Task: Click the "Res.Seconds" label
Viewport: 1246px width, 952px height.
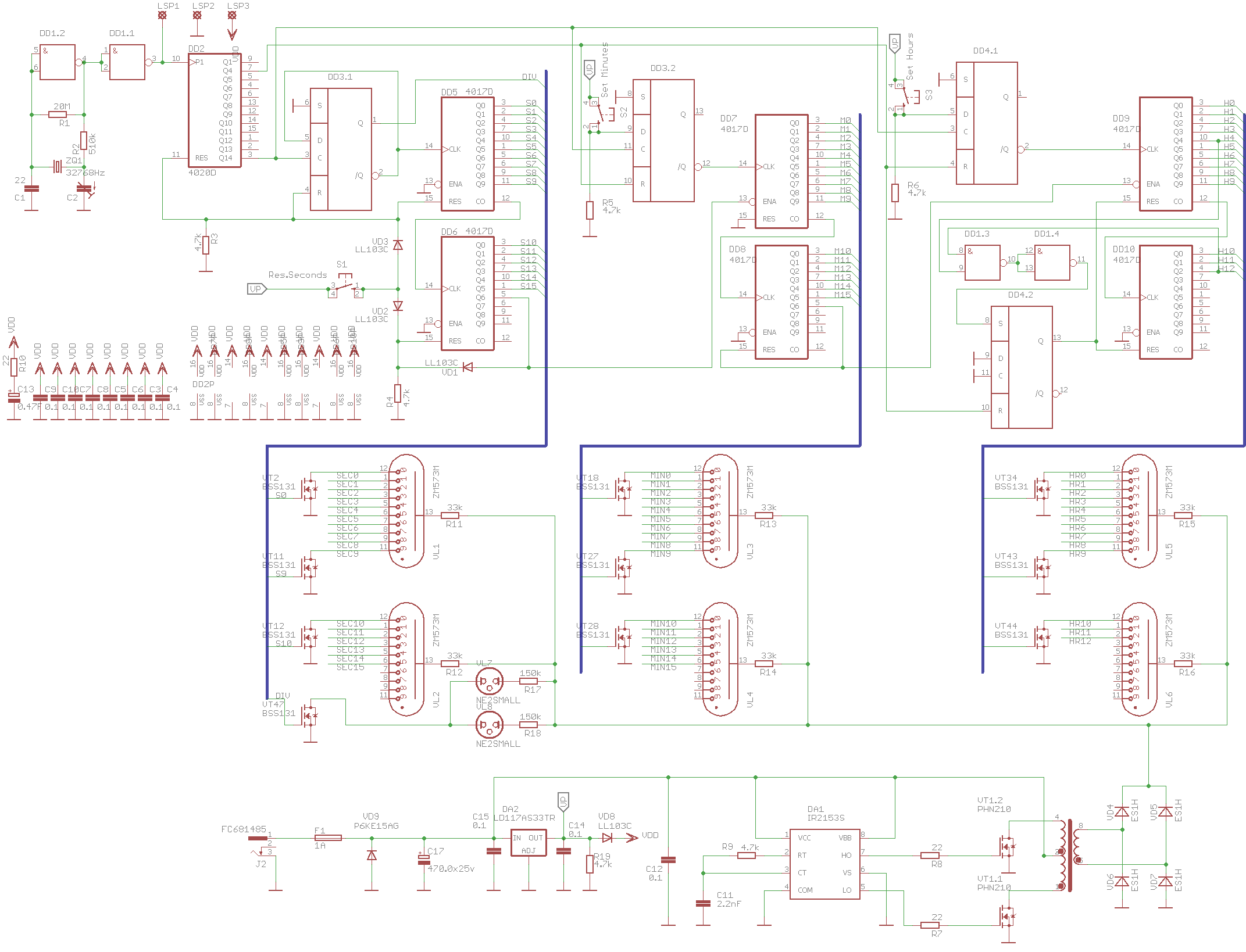Action: tap(297, 275)
